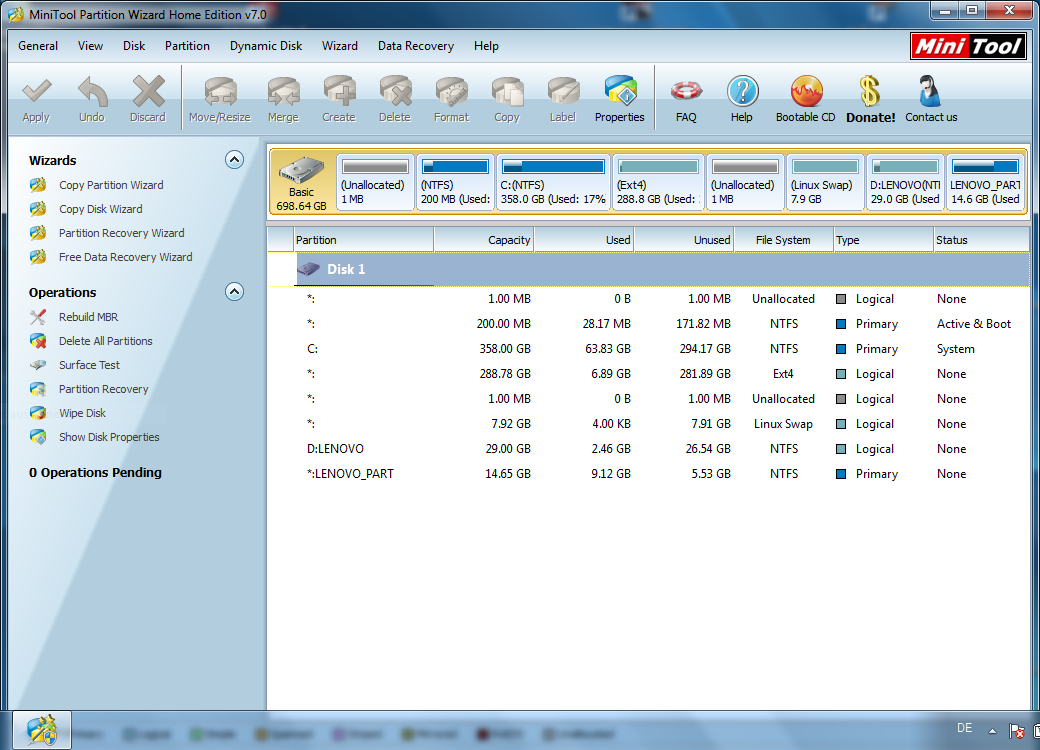Launch the Copy Partition Wizard
This screenshot has height=750, width=1040.
[111, 185]
